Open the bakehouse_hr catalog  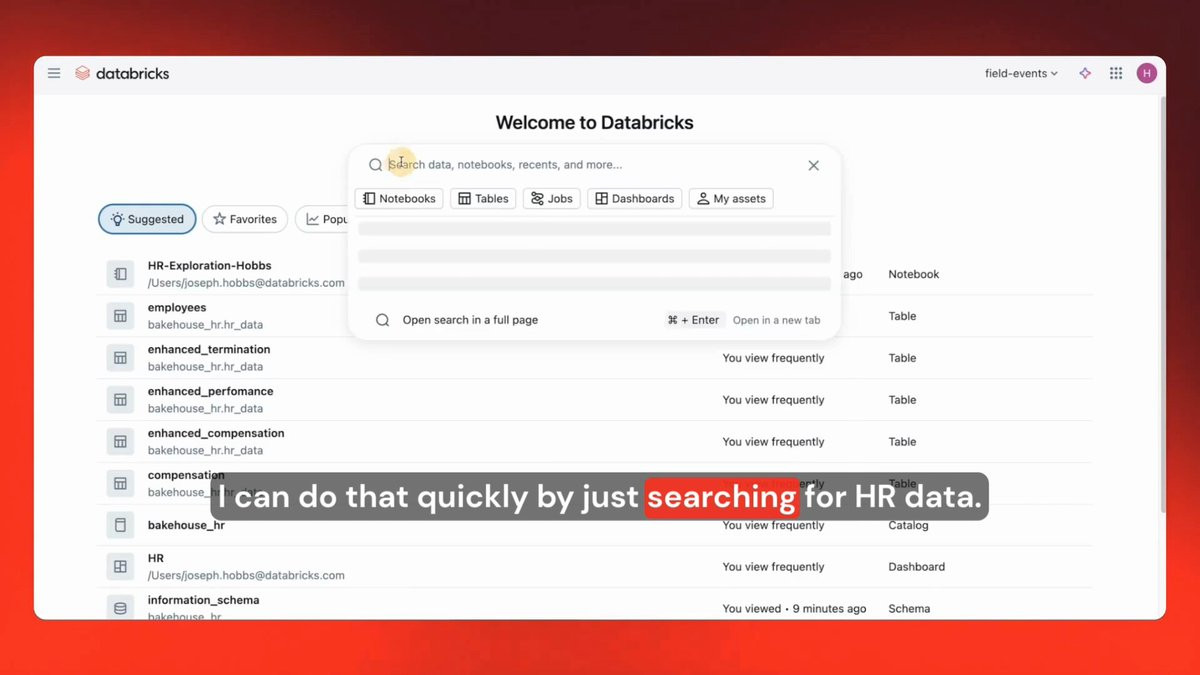point(186,525)
